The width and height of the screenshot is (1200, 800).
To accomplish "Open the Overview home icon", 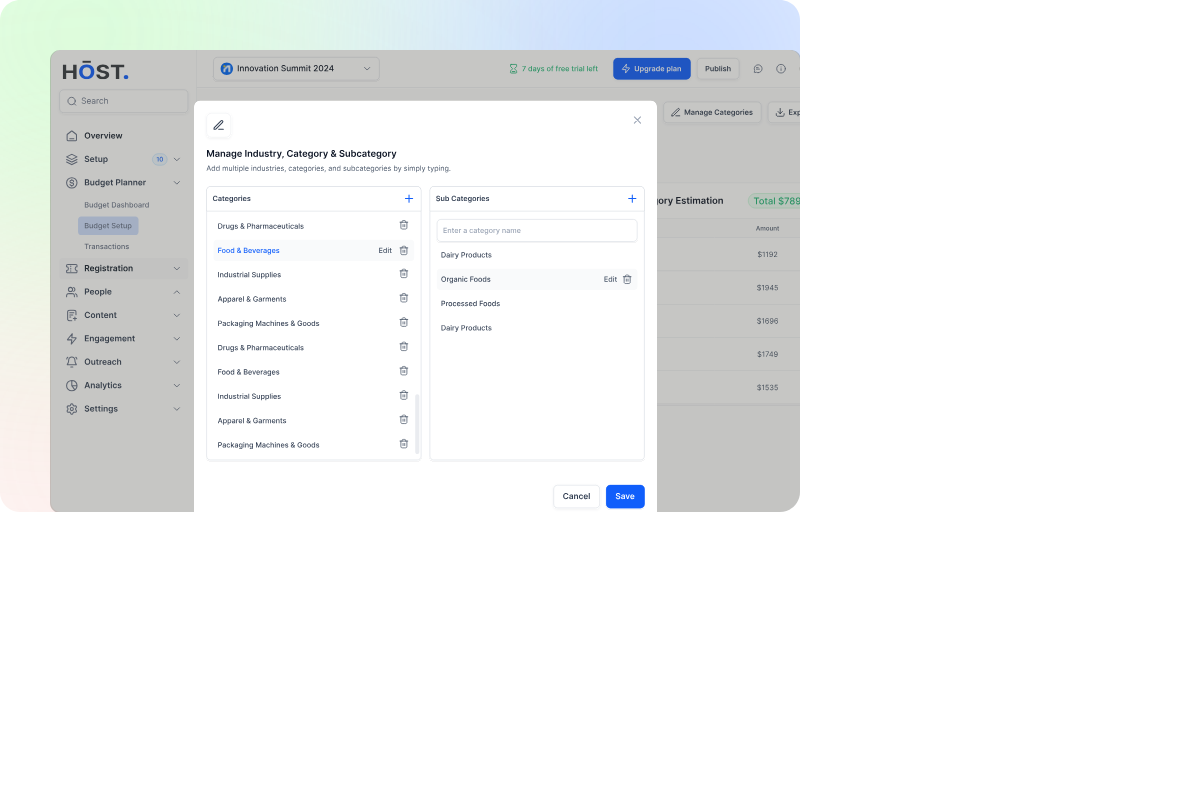I will (x=71, y=136).
